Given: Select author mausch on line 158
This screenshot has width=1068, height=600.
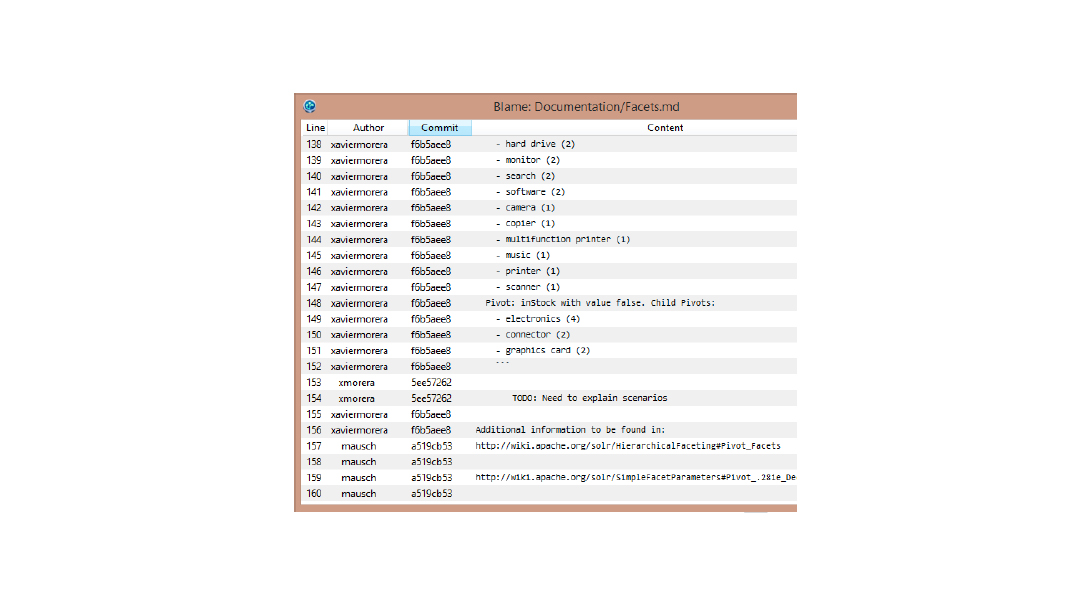Looking at the screenshot, I should 358,462.
